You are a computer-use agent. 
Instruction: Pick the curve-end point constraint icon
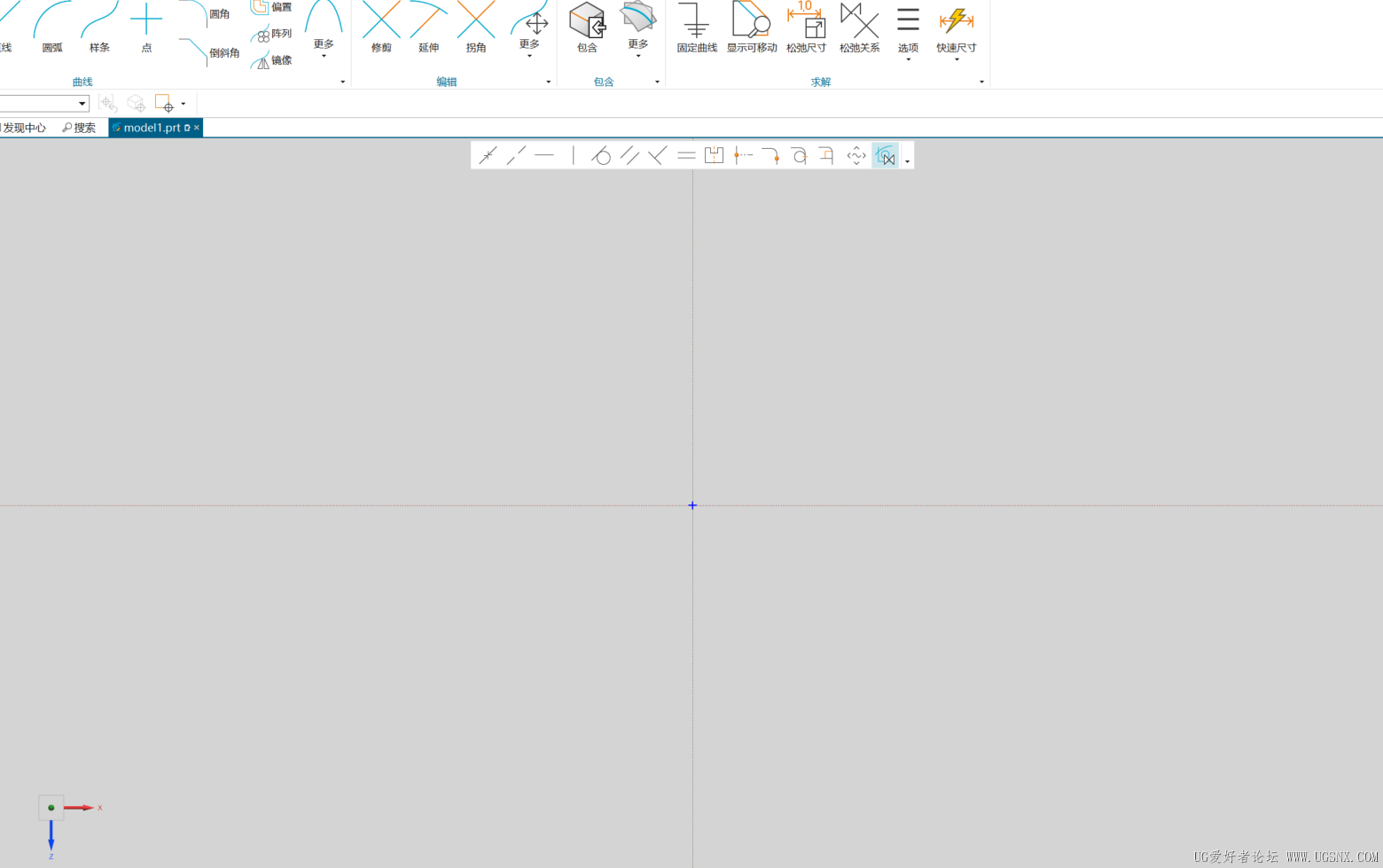[771, 156]
